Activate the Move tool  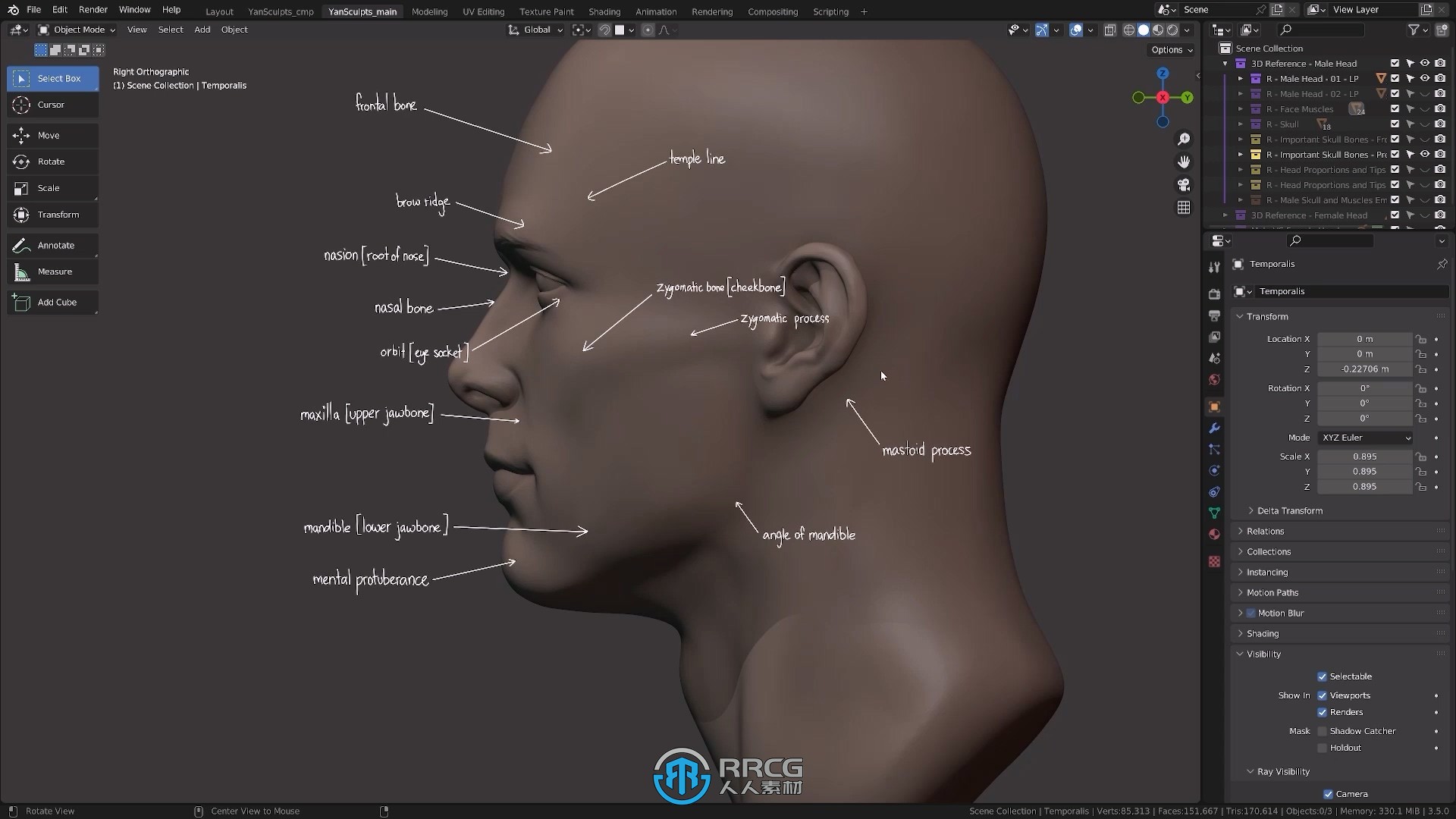click(x=52, y=135)
